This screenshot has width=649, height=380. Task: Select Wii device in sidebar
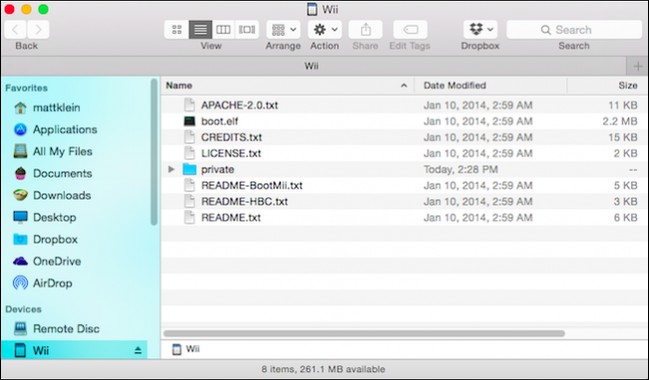click(74, 351)
